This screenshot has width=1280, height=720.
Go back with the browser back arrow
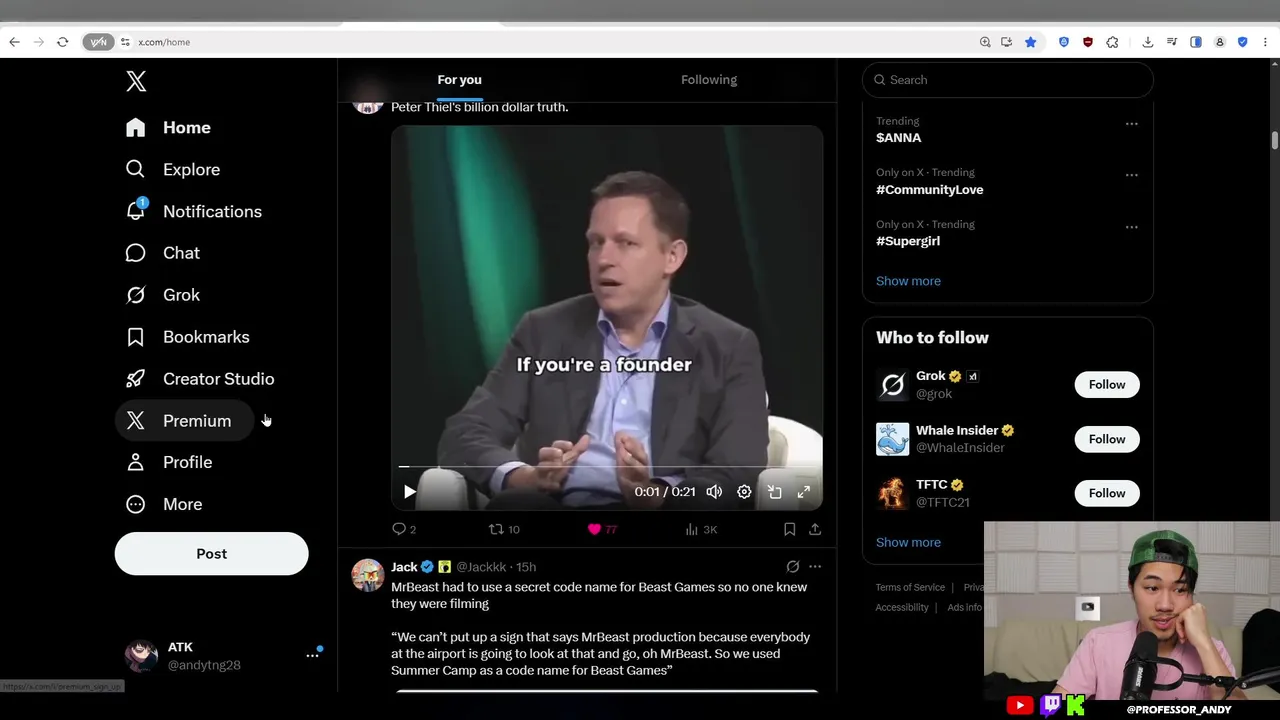pos(14,42)
